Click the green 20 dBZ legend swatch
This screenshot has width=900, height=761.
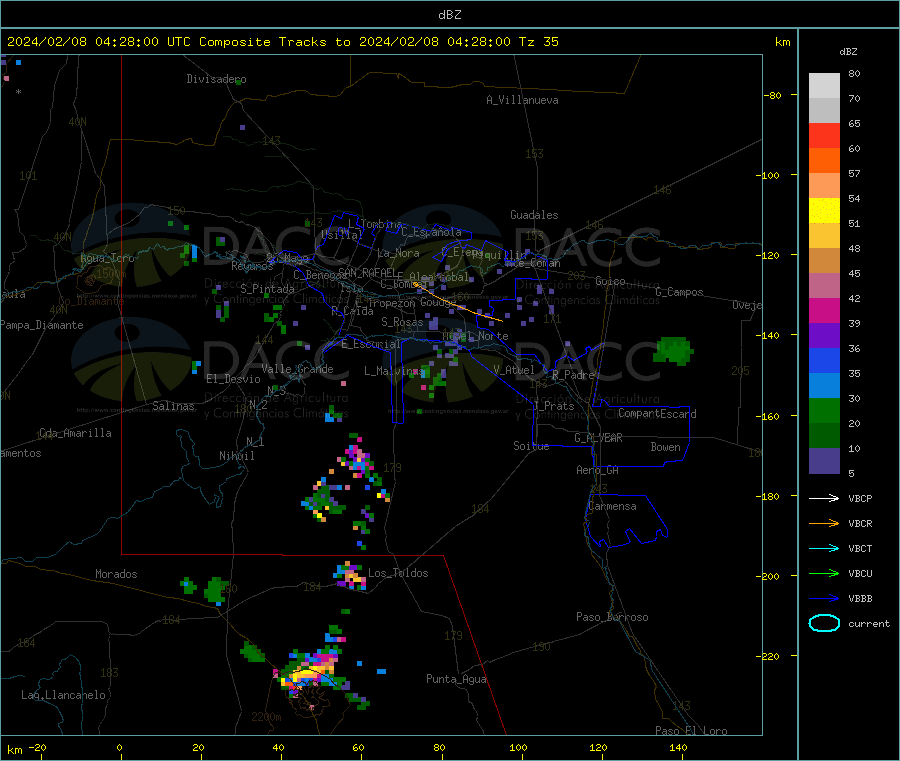pyautogui.click(x=824, y=410)
